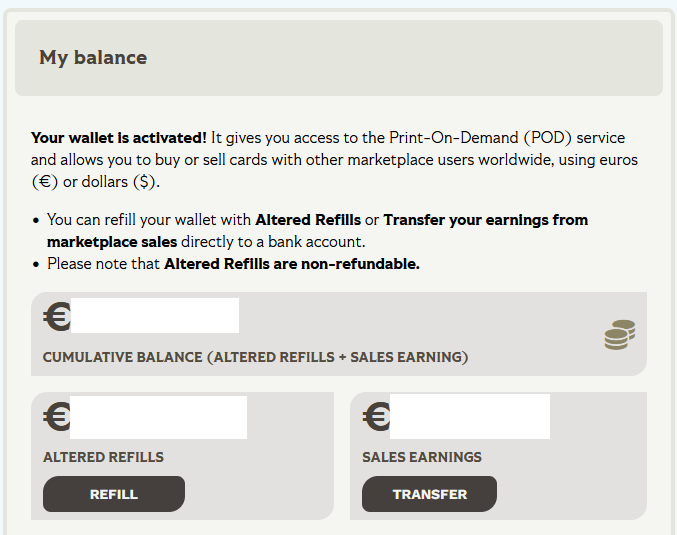677x535 pixels.
Task: Select the SALES EARNINGS card label
Action: [x=421, y=457]
